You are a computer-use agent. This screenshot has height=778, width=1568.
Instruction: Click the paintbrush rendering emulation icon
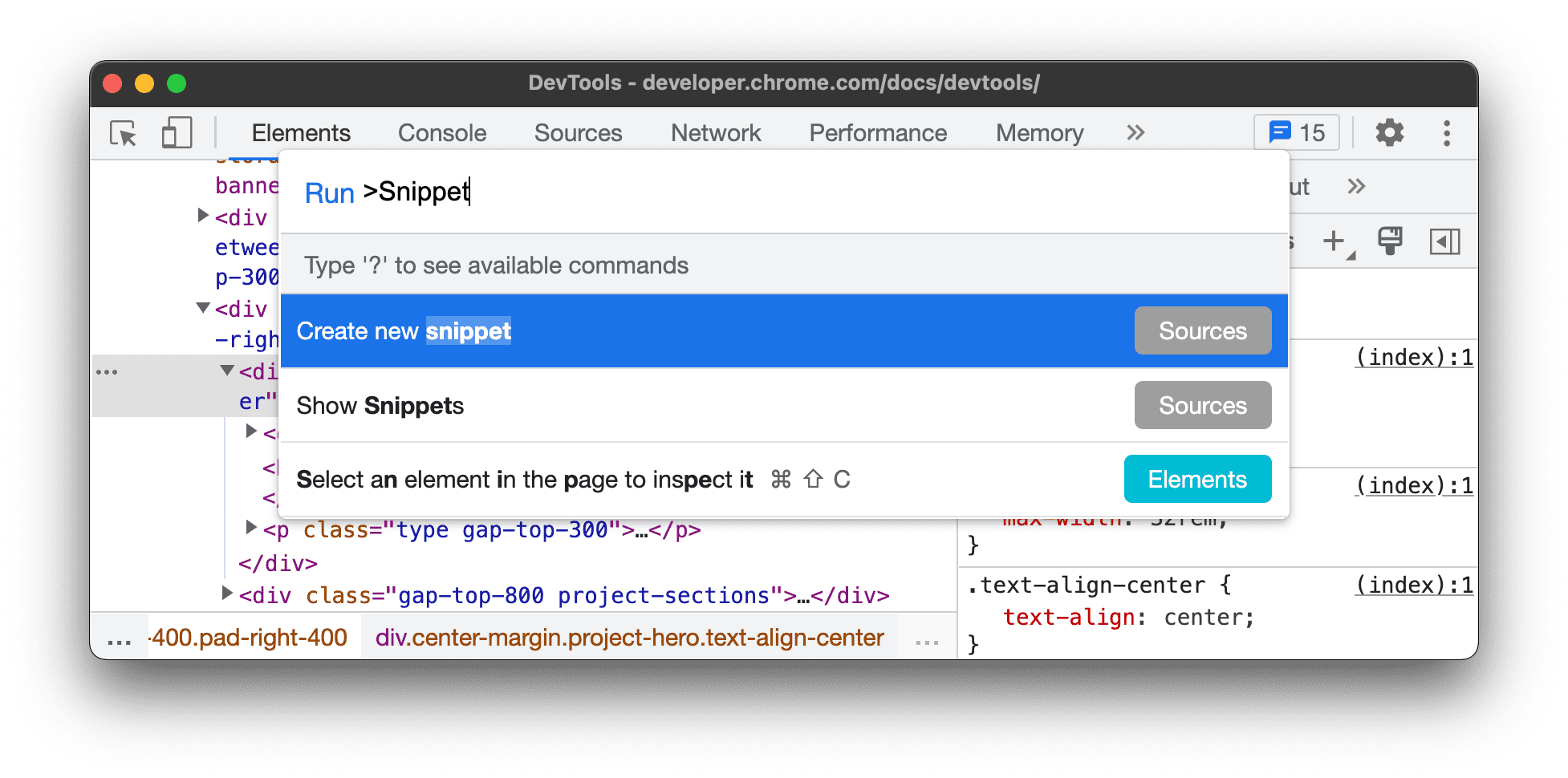(1389, 241)
